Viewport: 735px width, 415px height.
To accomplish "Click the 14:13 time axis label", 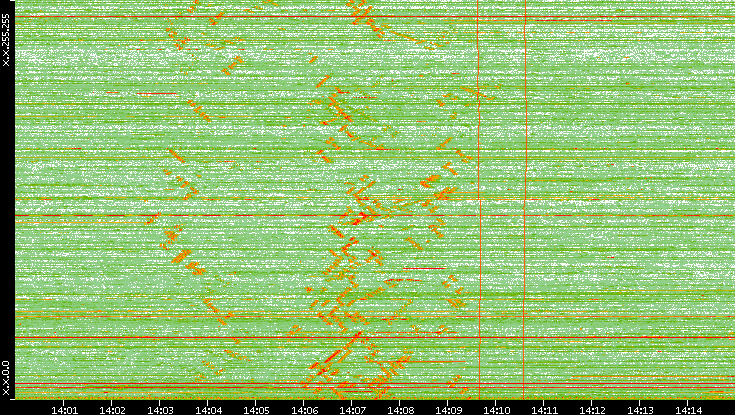I will pos(640,411).
